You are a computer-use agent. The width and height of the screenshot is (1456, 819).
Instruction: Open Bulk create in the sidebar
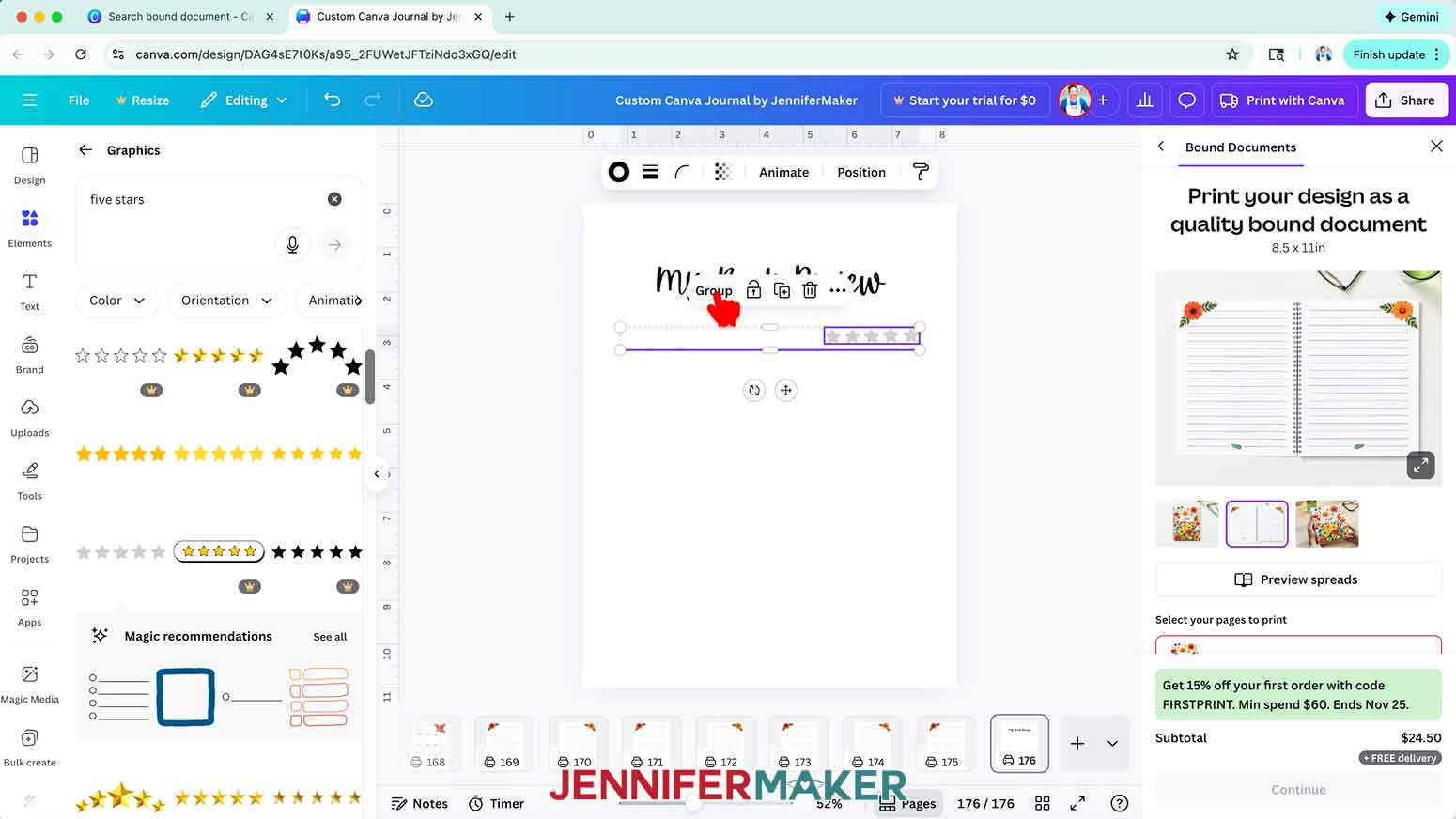29,748
